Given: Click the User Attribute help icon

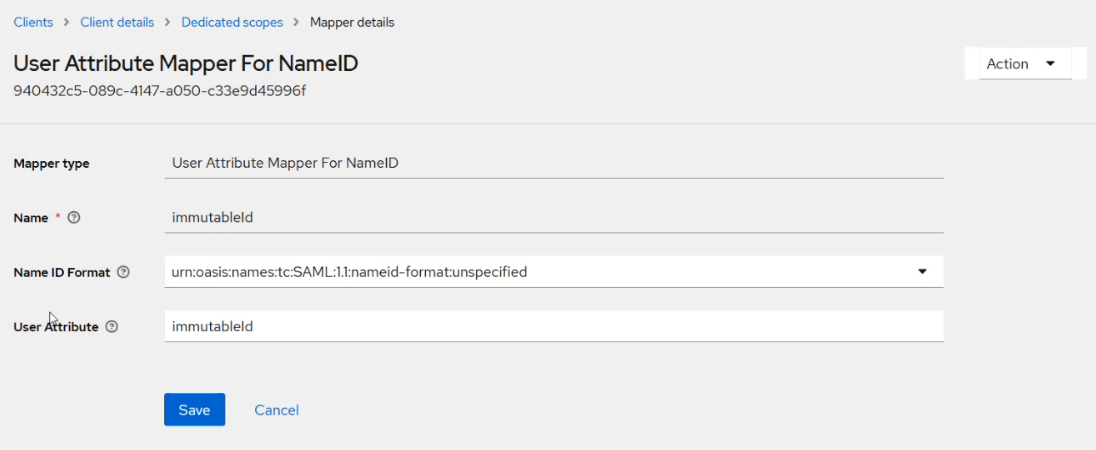Looking at the screenshot, I should pyautogui.click(x=112, y=327).
